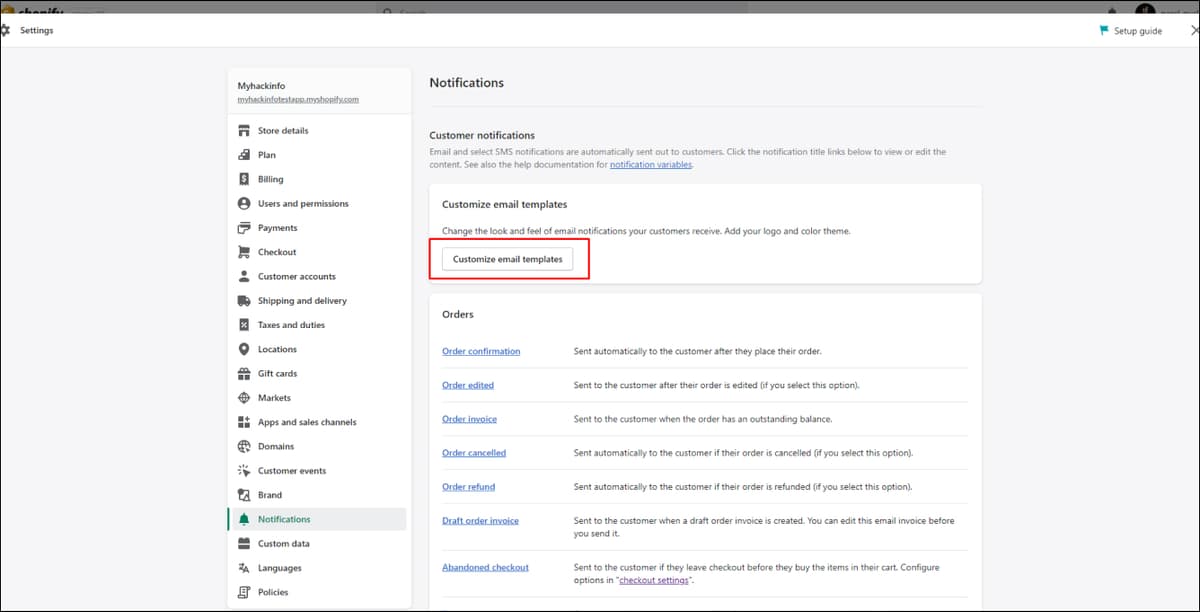1200x612 pixels.
Task: Click the Languages translate icon
Action: [x=243, y=568]
